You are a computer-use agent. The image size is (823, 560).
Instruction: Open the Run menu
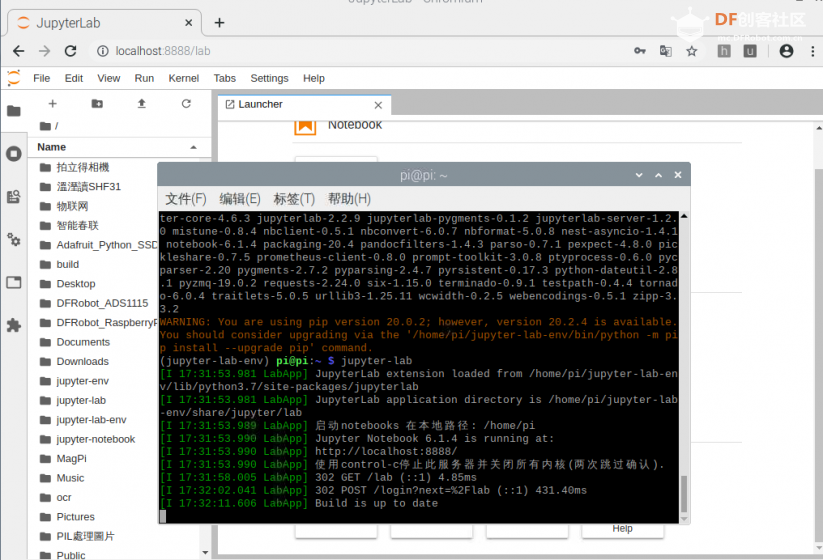pos(144,78)
